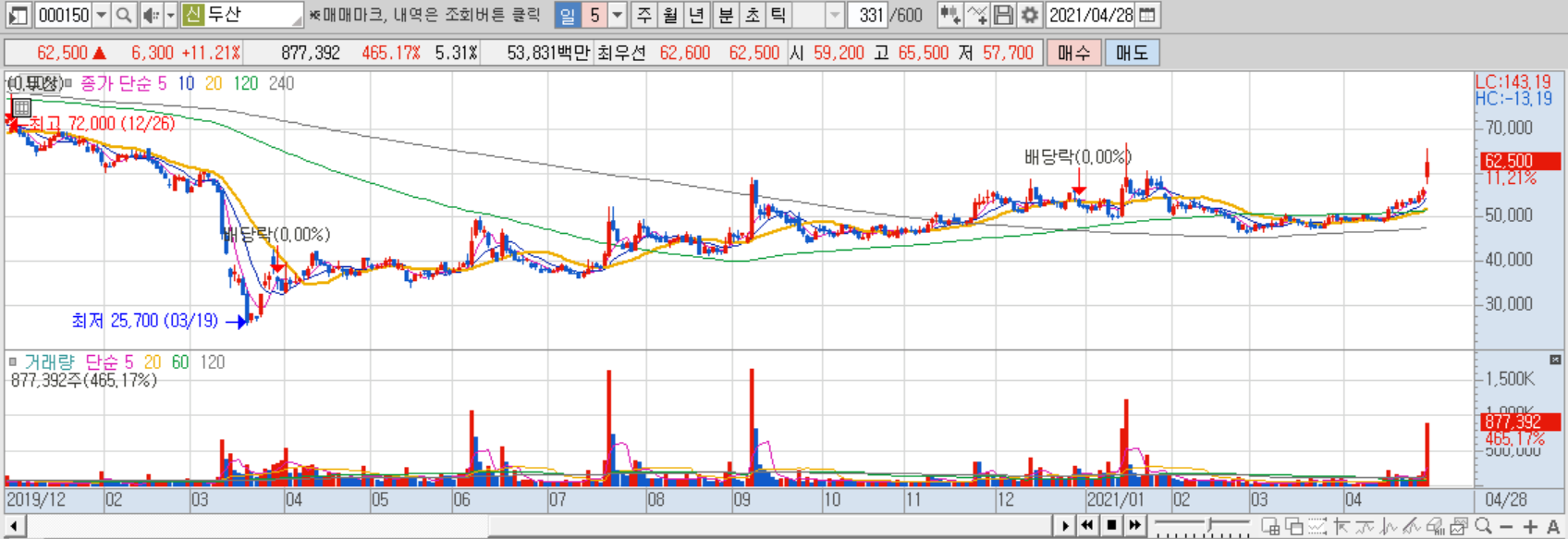This screenshot has width=1568, height=539.
Task: Click the 04/28 date label on axis
Action: [x=1506, y=499]
